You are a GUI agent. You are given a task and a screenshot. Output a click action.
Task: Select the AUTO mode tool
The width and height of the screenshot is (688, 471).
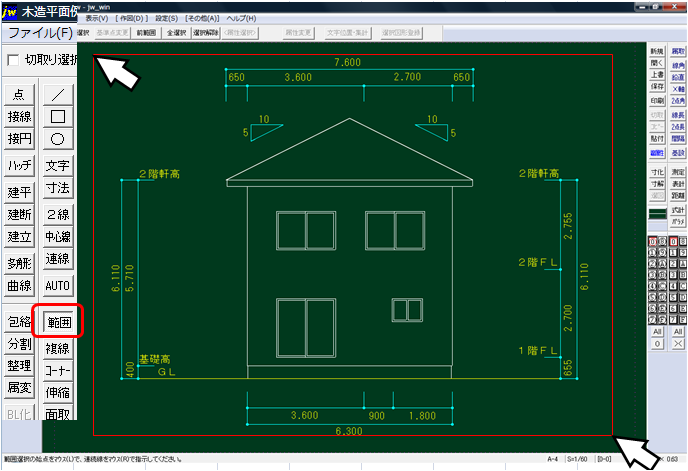tap(58, 285)
